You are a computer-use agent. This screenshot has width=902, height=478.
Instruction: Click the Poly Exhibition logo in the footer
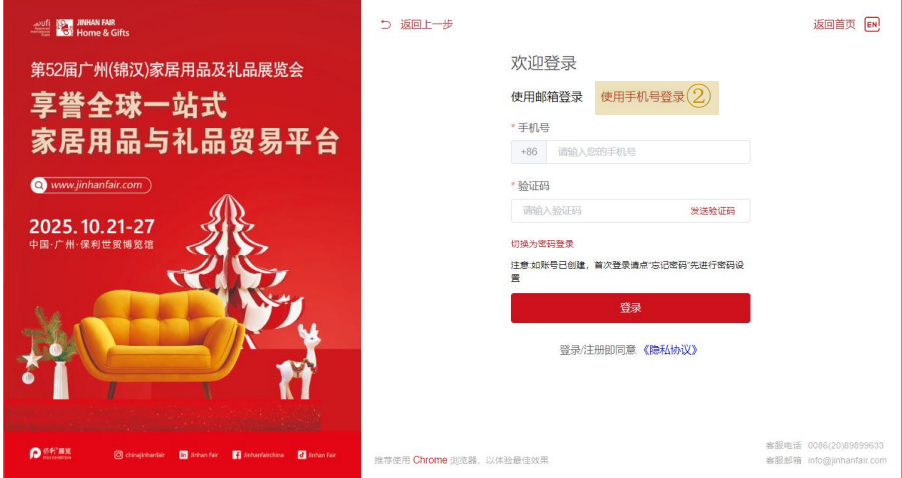(51, 453)
